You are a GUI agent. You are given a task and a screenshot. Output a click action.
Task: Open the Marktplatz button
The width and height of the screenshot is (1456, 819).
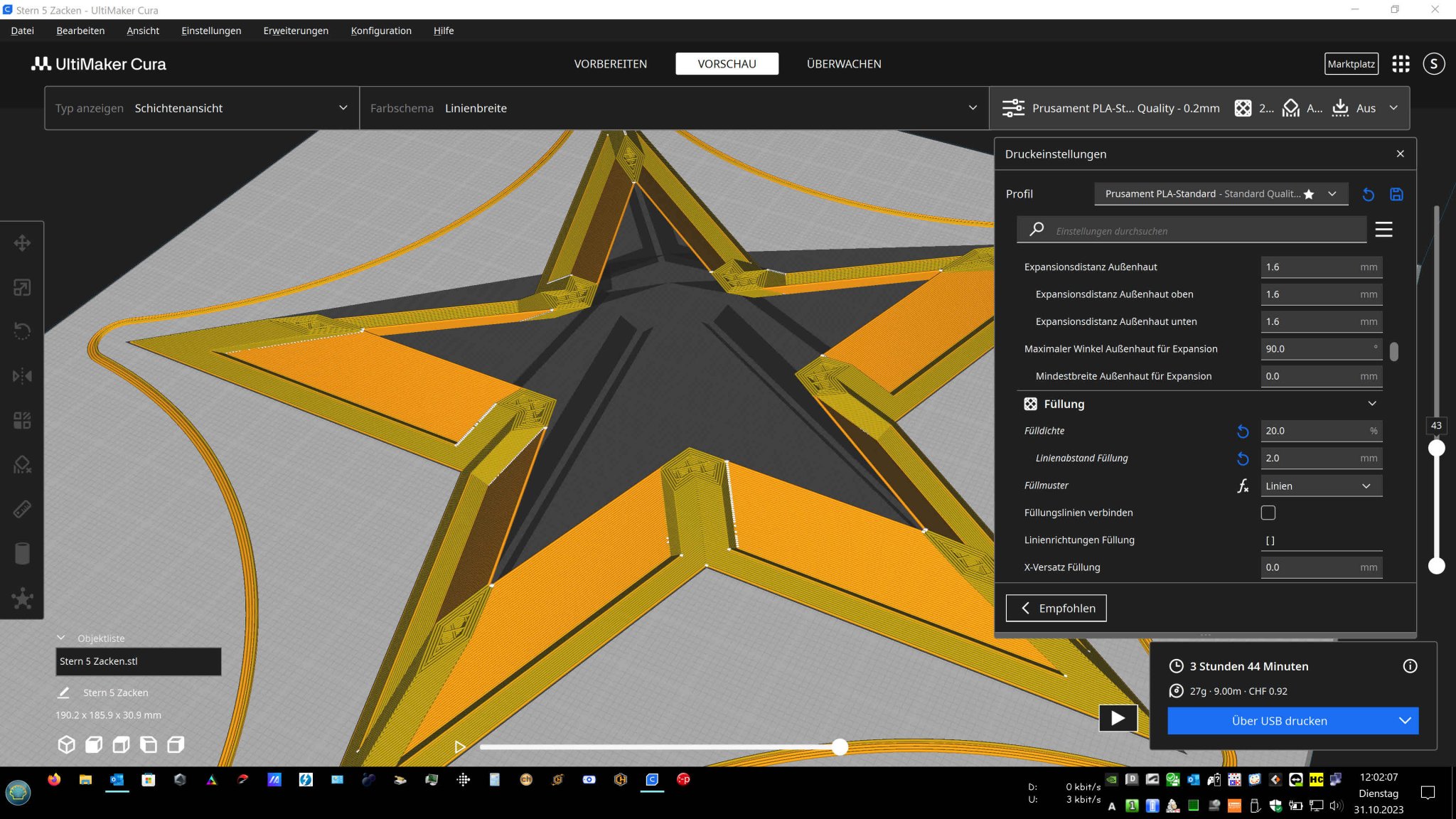click(x=1351, y=64)
